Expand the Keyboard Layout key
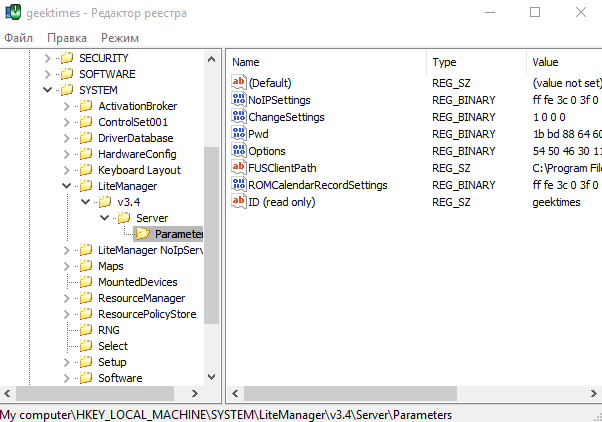Image resolution: width=602 pixels, height=422 pixels. (x=66, y=170)
